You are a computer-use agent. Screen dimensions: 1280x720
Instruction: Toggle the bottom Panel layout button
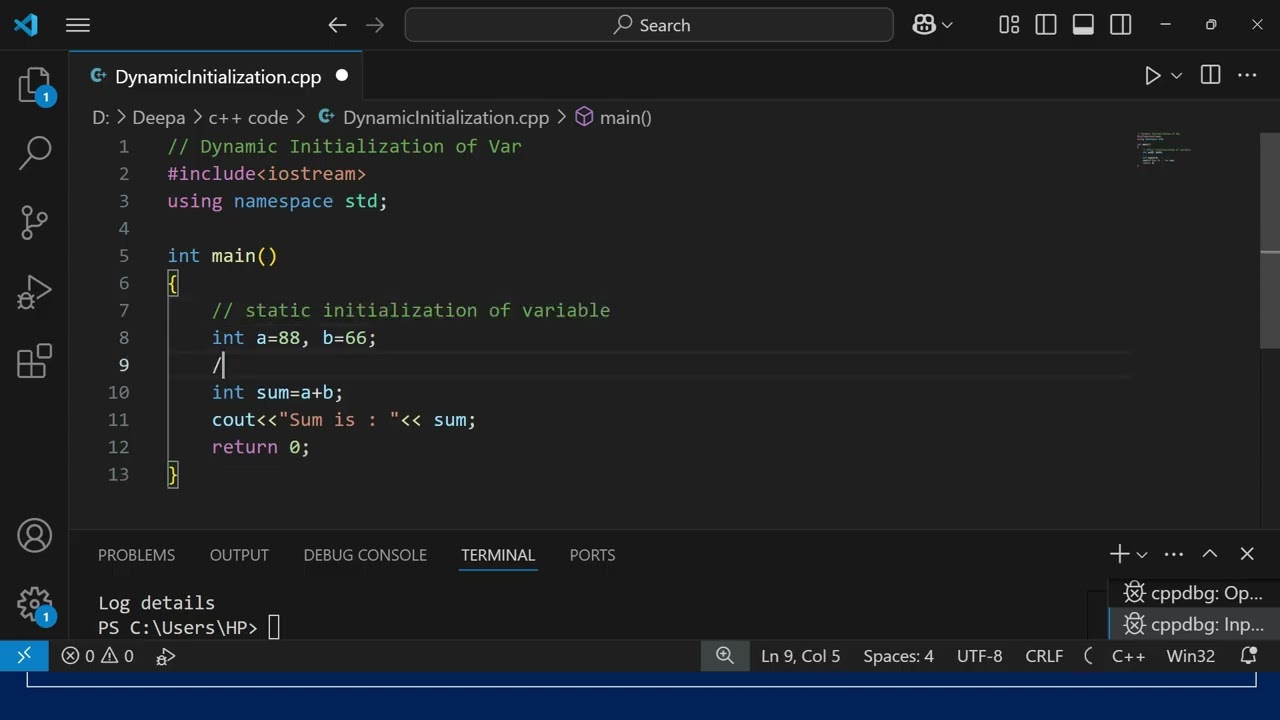pyautogui.click(x=1083, y=25)
